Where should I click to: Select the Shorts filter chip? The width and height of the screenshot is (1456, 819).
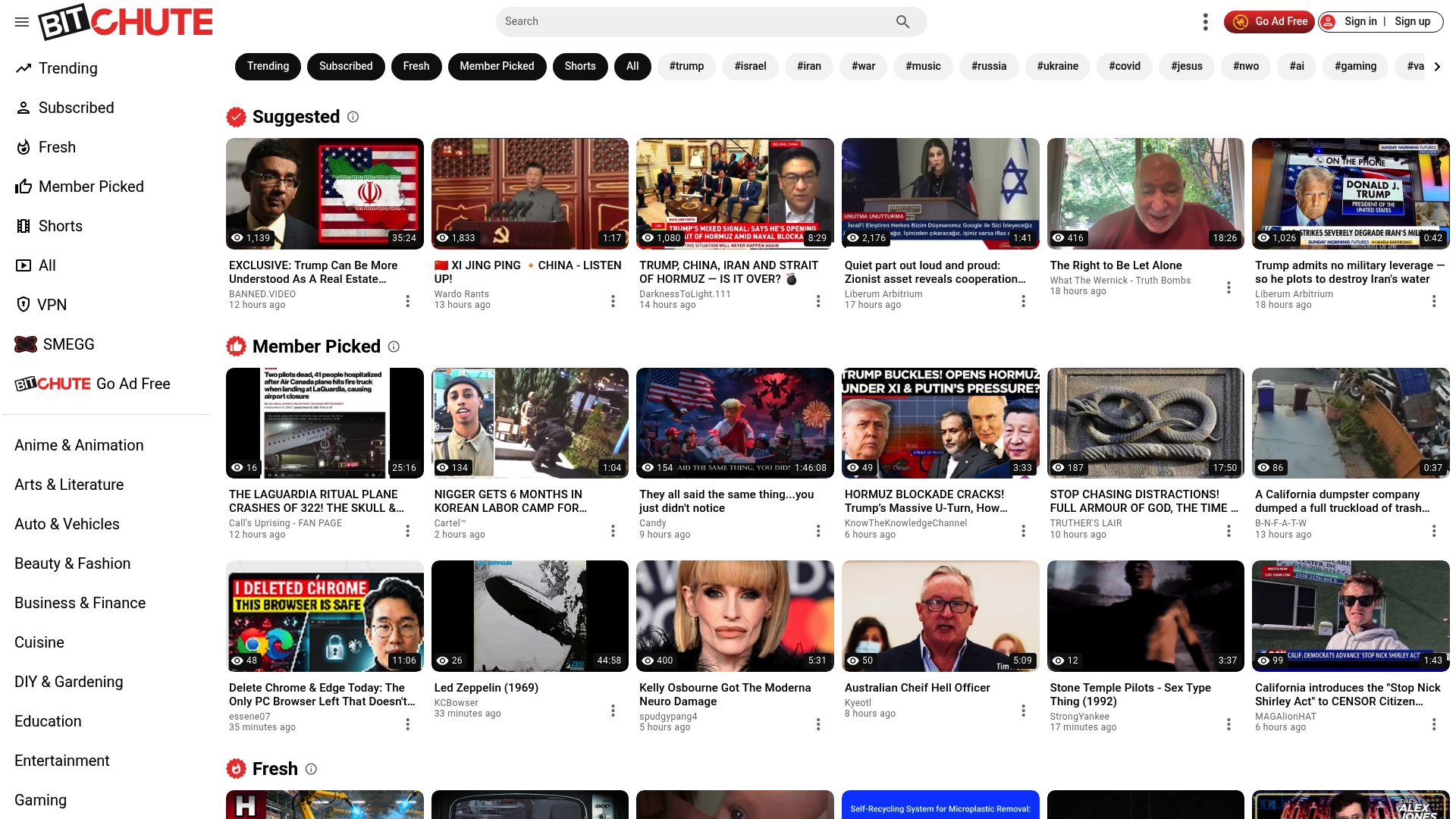click(x=580, y=67)
